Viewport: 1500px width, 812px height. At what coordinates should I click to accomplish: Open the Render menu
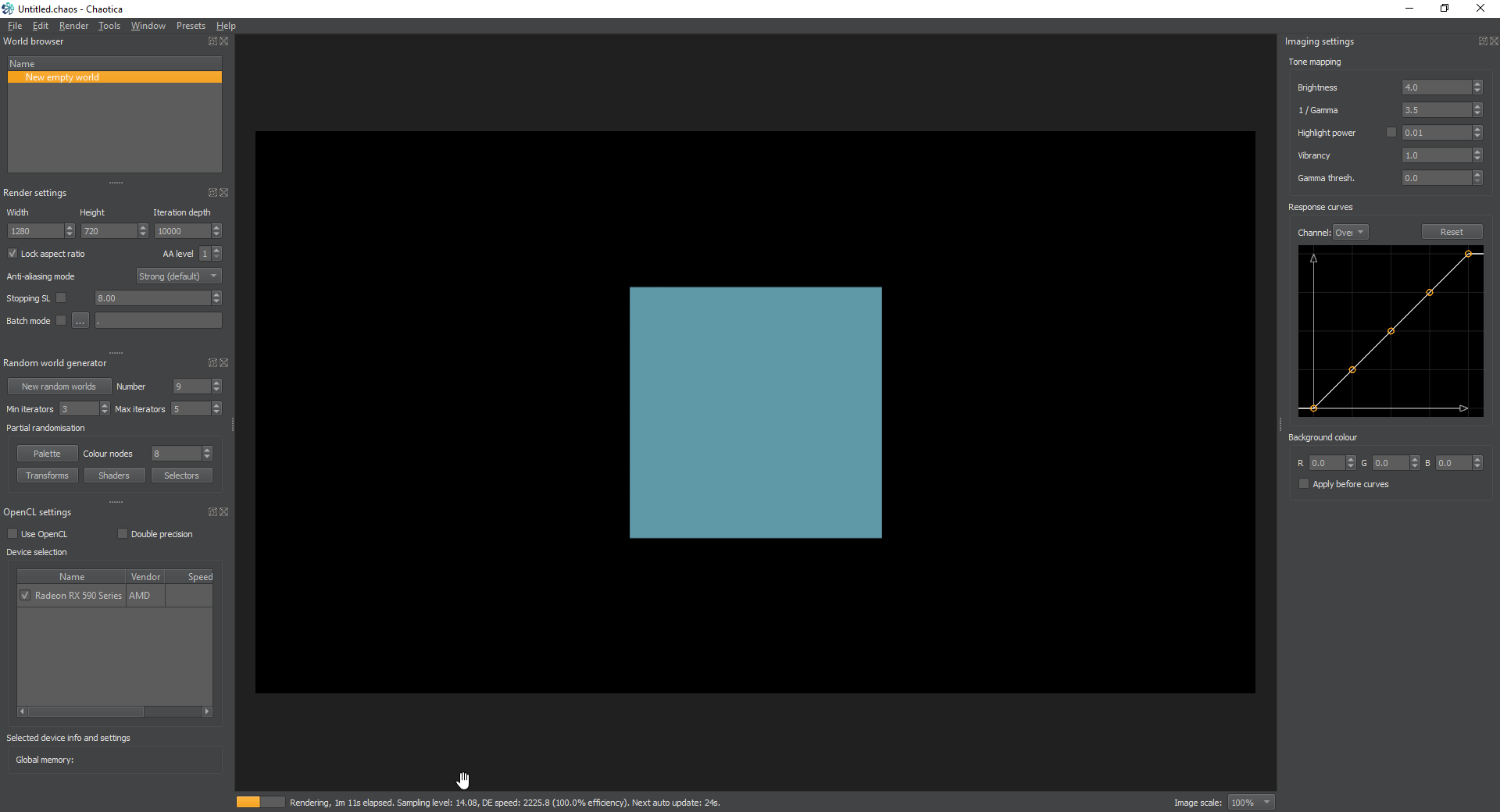[73, 26]
